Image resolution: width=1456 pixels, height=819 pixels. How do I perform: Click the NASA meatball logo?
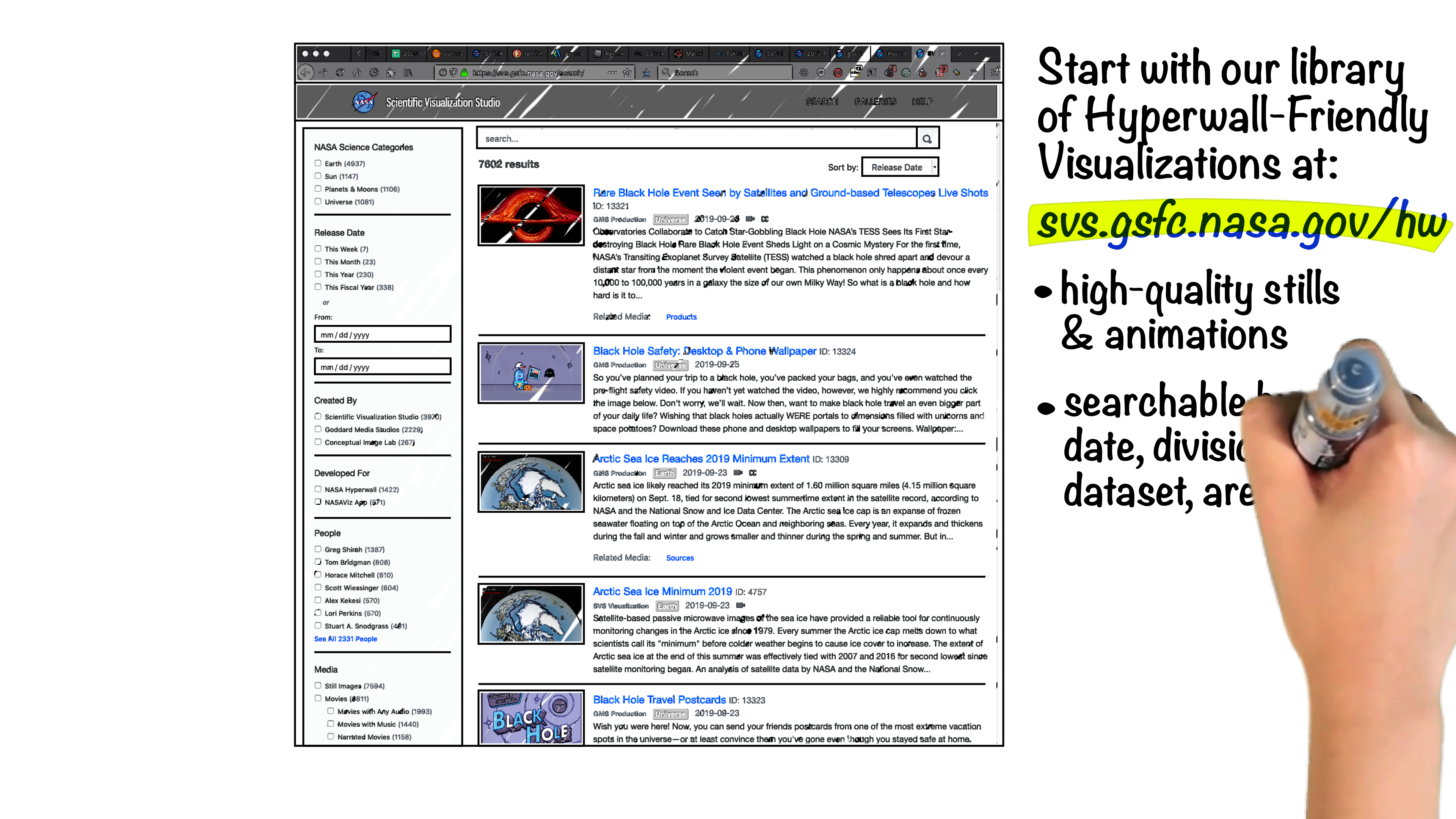click(x=364, y=102)
